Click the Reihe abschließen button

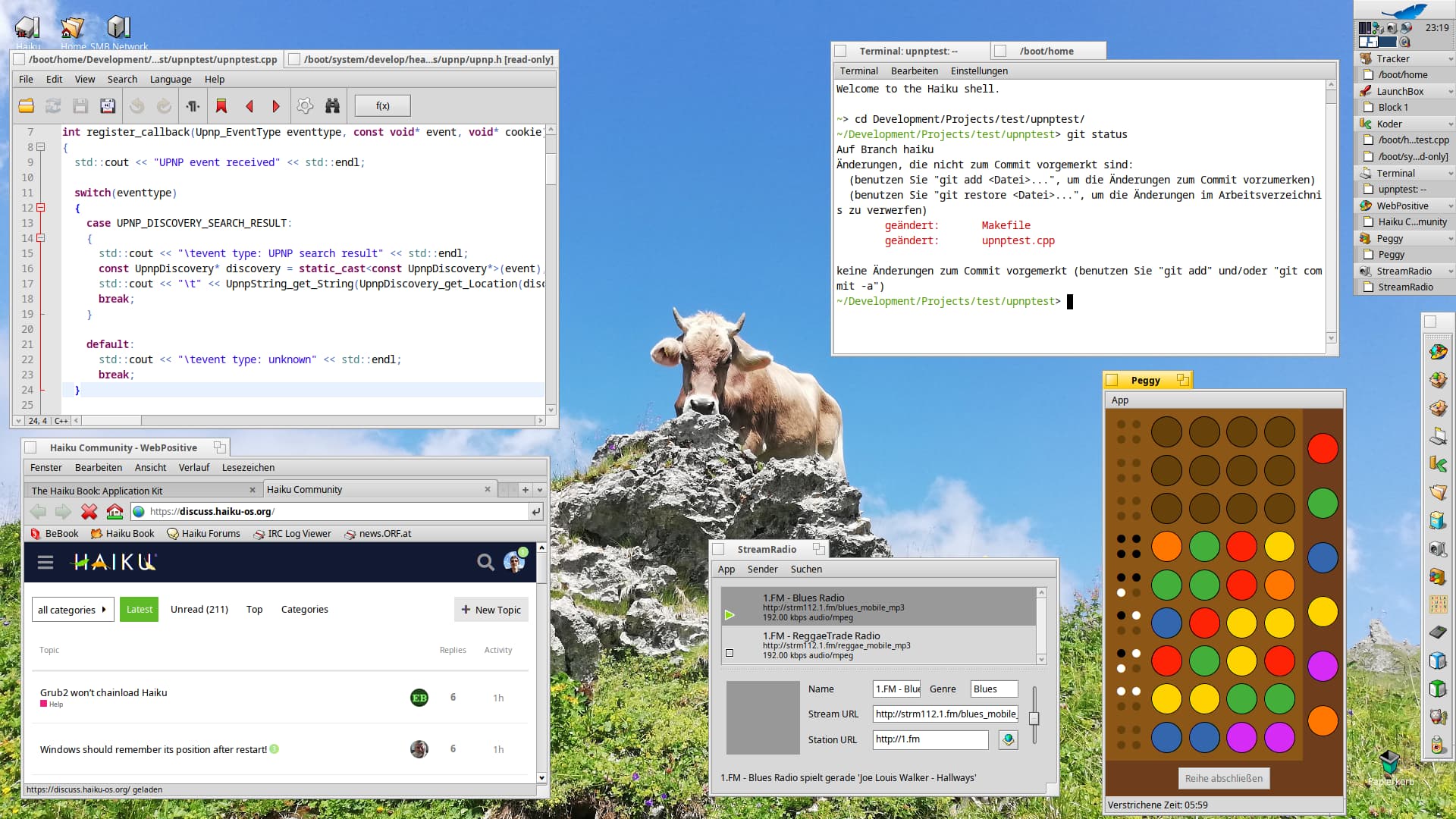tap(1223, 778)
